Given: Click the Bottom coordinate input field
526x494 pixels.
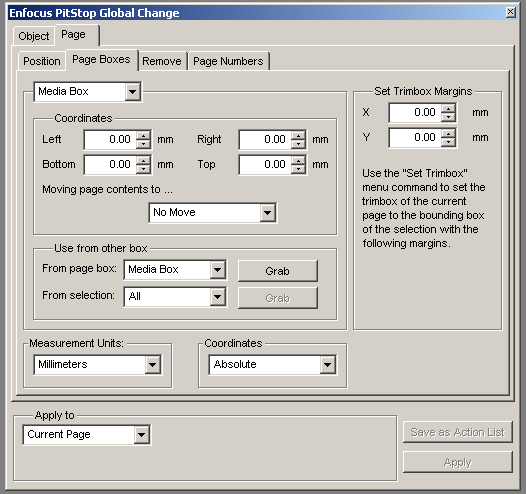Looking at the screenshot, I should coord(111,165).
